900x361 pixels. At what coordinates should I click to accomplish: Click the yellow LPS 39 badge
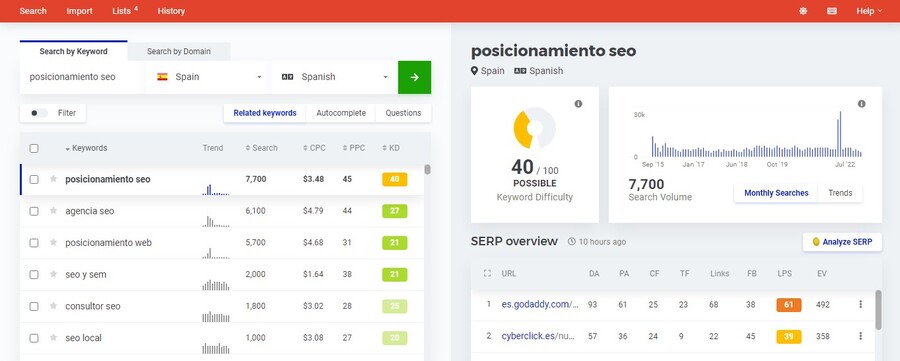pos(788,336)
